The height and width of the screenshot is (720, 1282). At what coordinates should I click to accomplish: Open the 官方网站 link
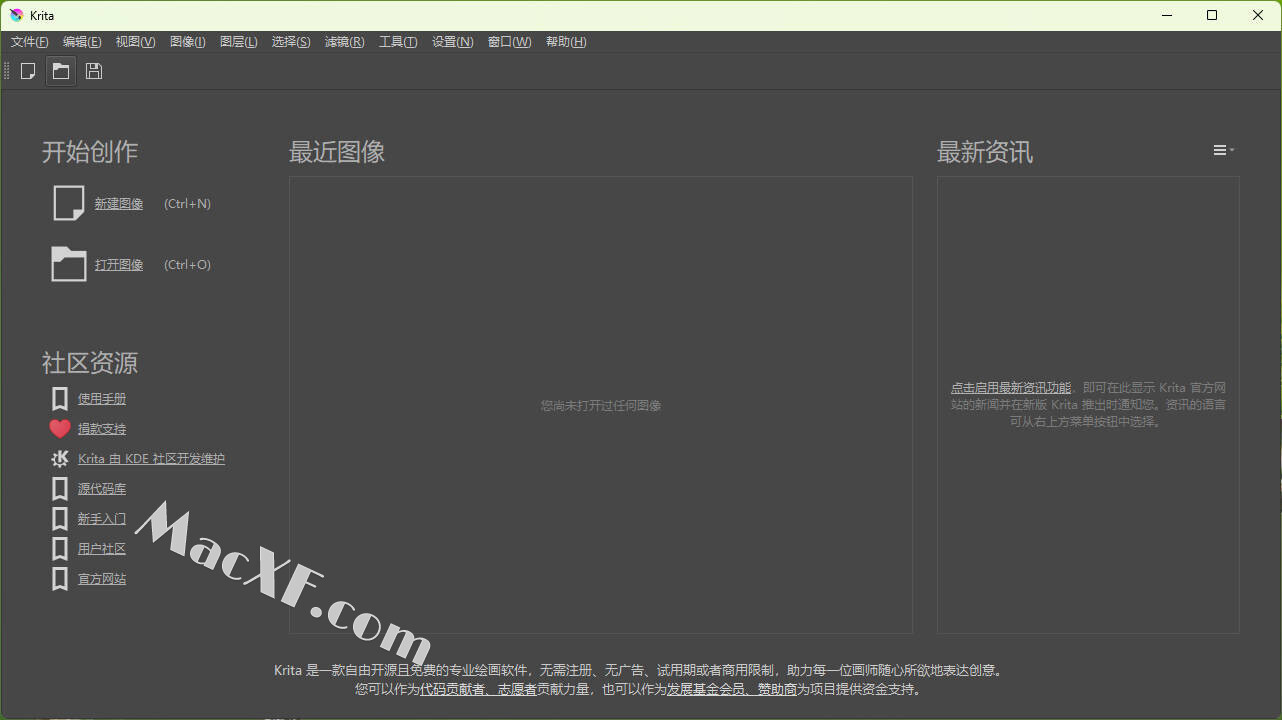click(102, 579)
